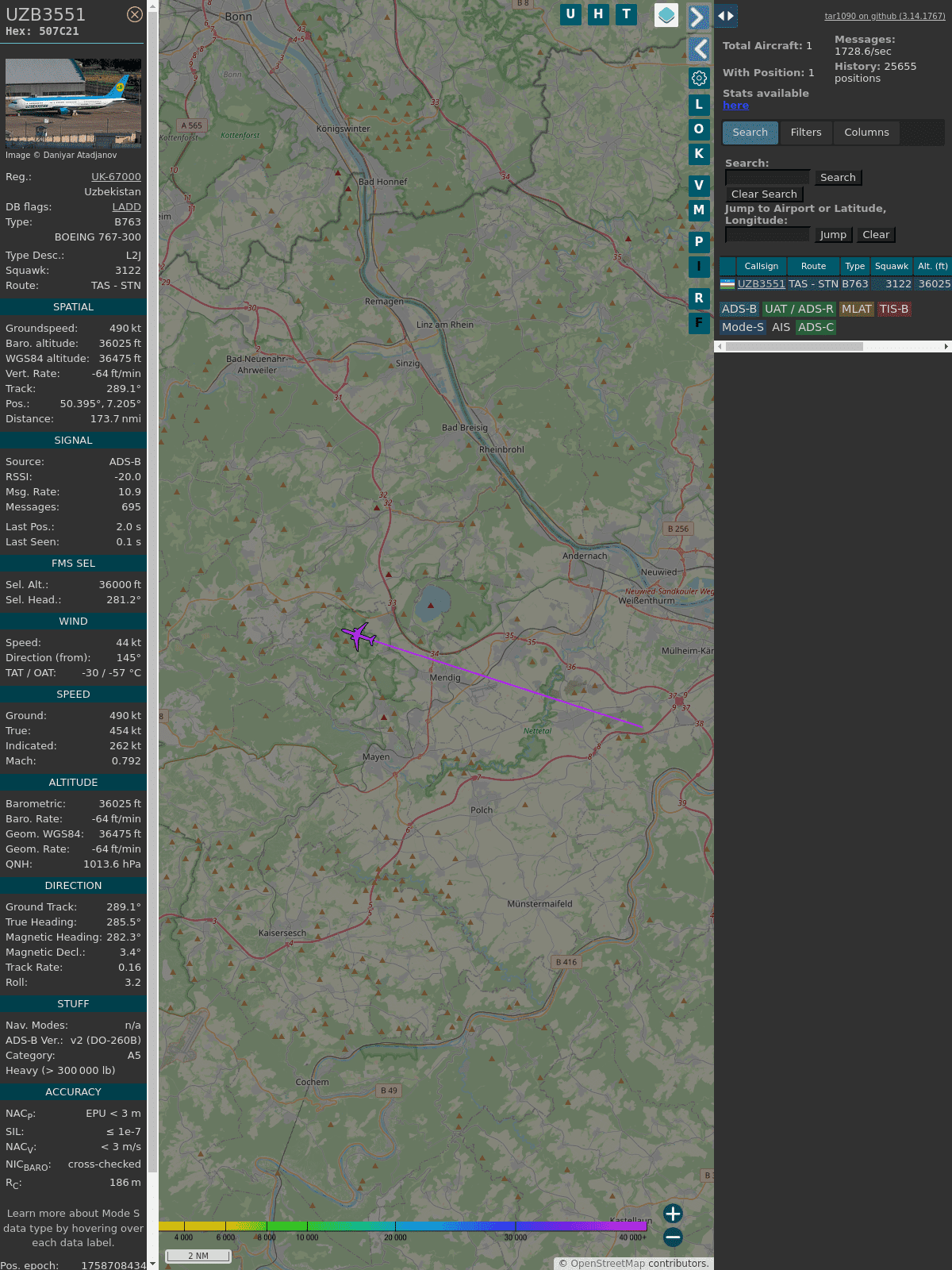Click the Jump button

coord(833,235)
